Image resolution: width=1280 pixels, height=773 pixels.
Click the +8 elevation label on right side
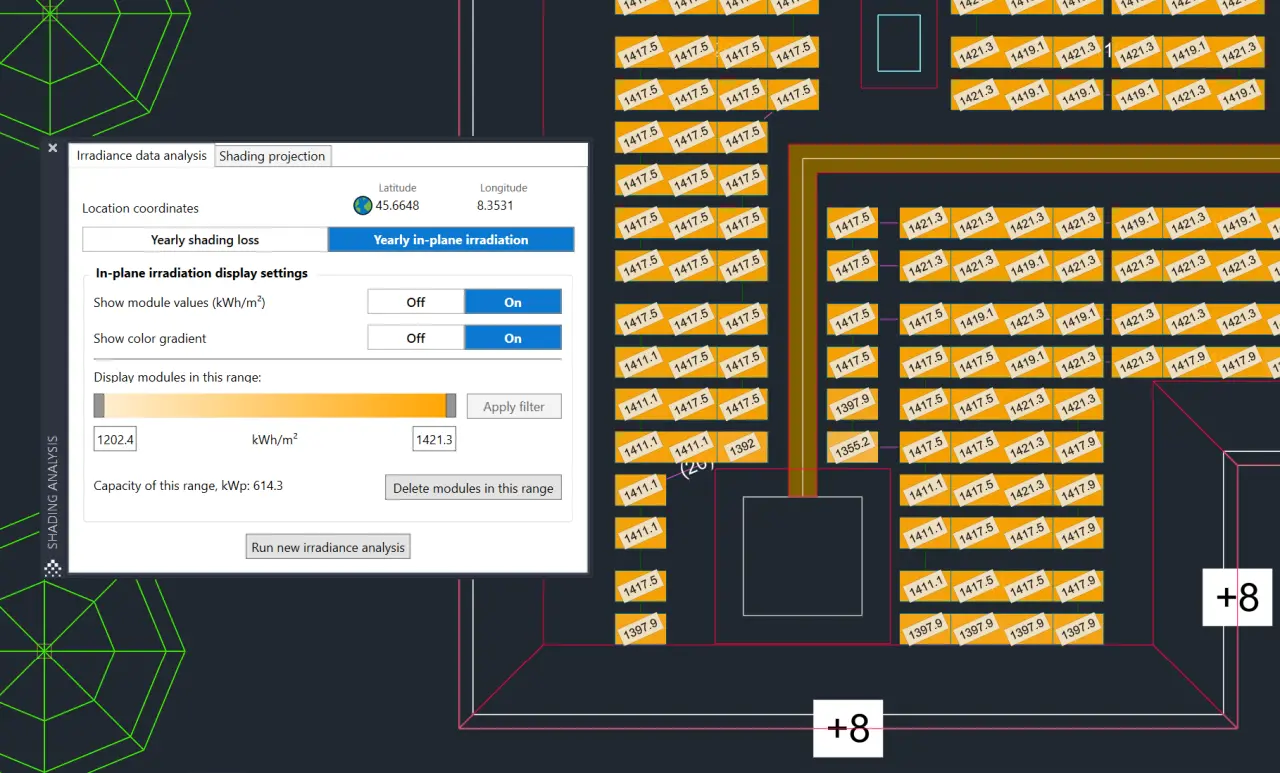pyautogui.click(x=1238, y=597)
